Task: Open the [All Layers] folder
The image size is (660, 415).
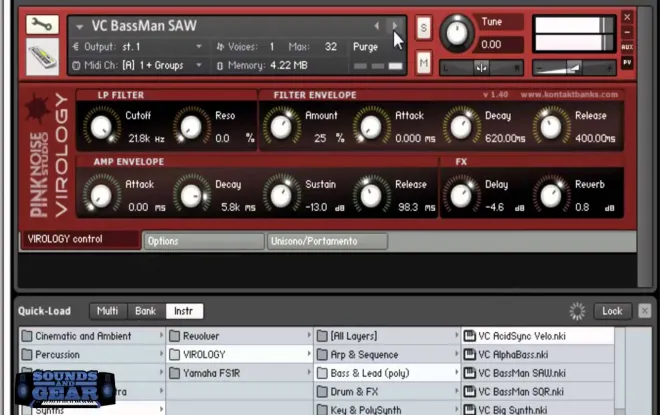Action: (x=387, y=336)
